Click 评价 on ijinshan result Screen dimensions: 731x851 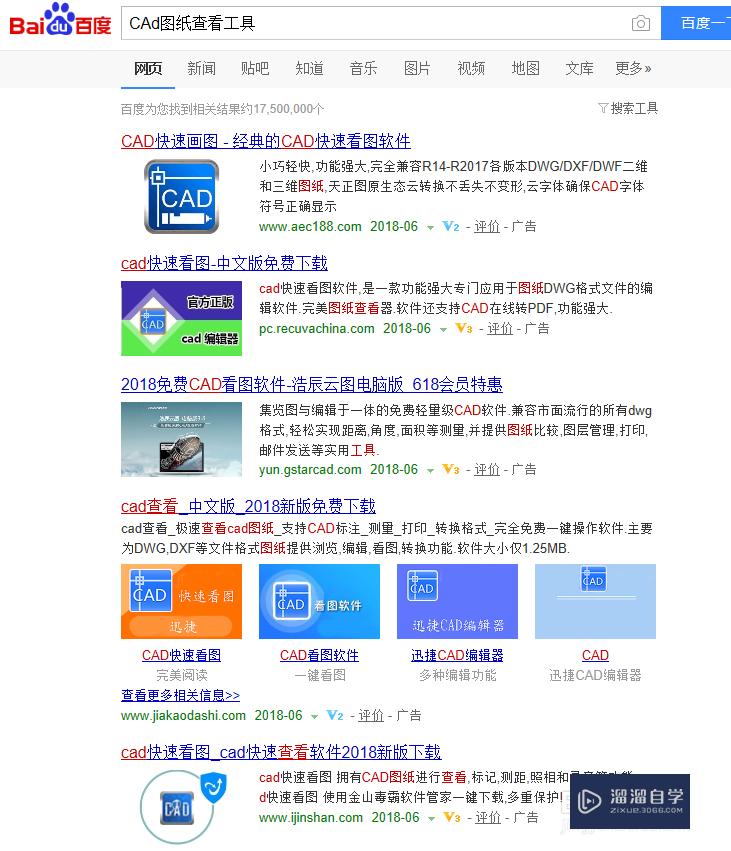coord(488,817)
